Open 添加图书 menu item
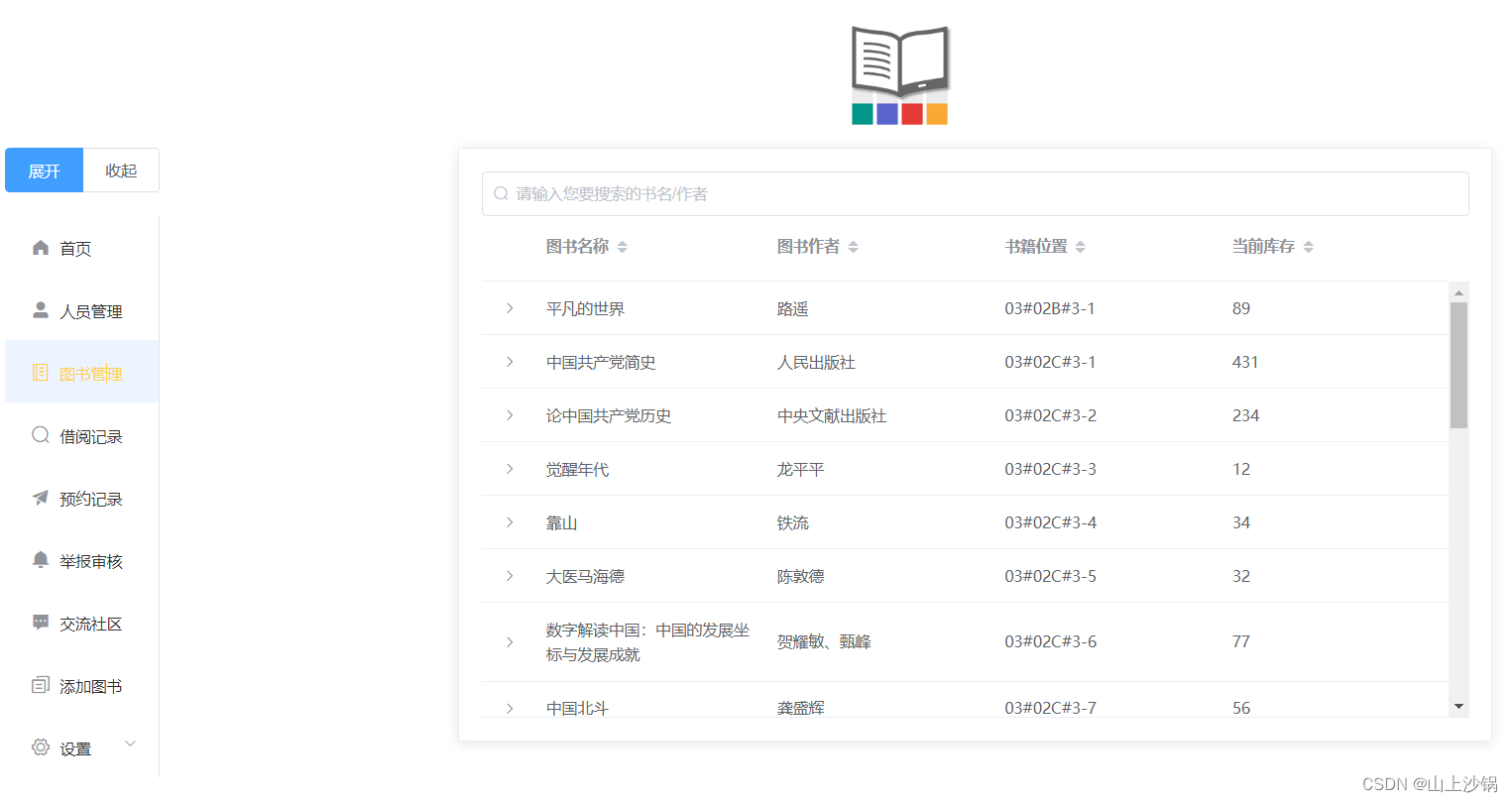 [81, 685]
